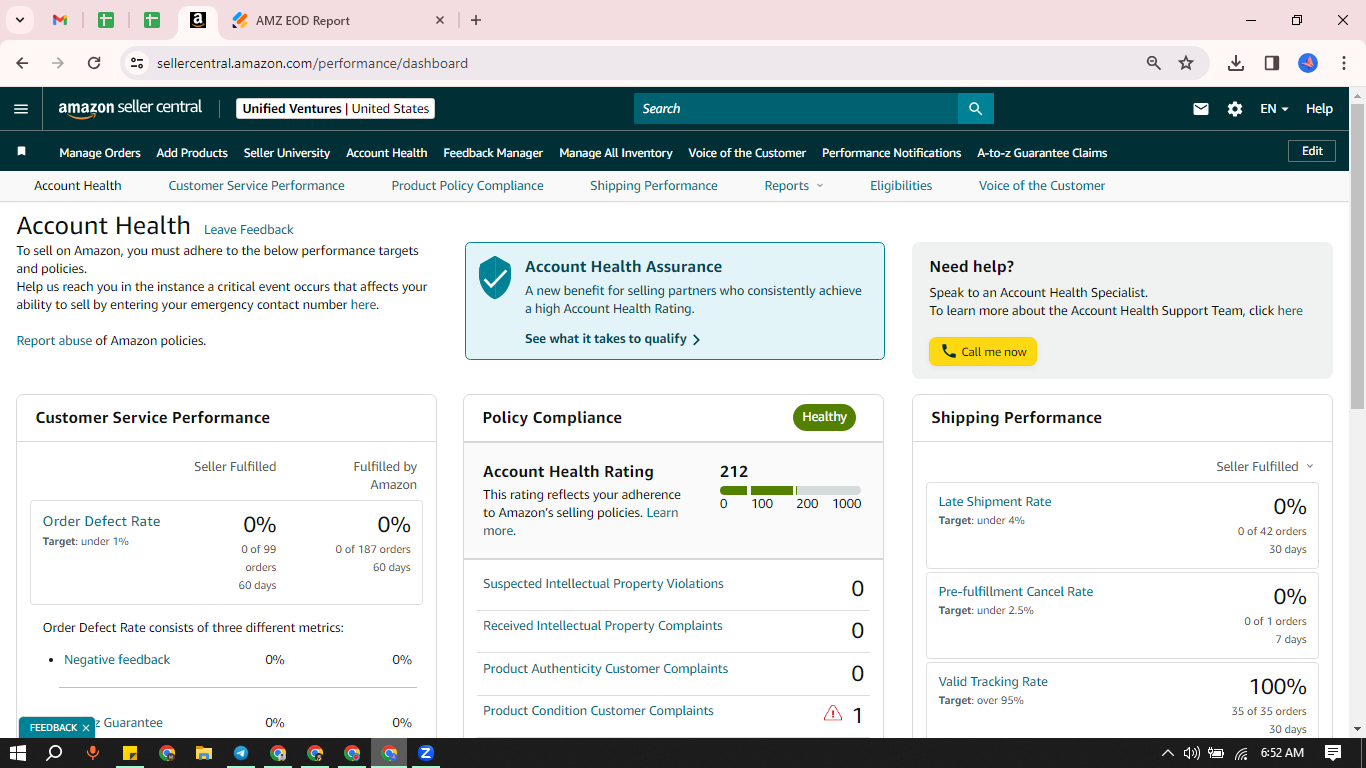Open Suspected Intellectual Property Violations
The width and height of the screenshot is (1366, 768).
pyautogui.click(x=603, y=584)
